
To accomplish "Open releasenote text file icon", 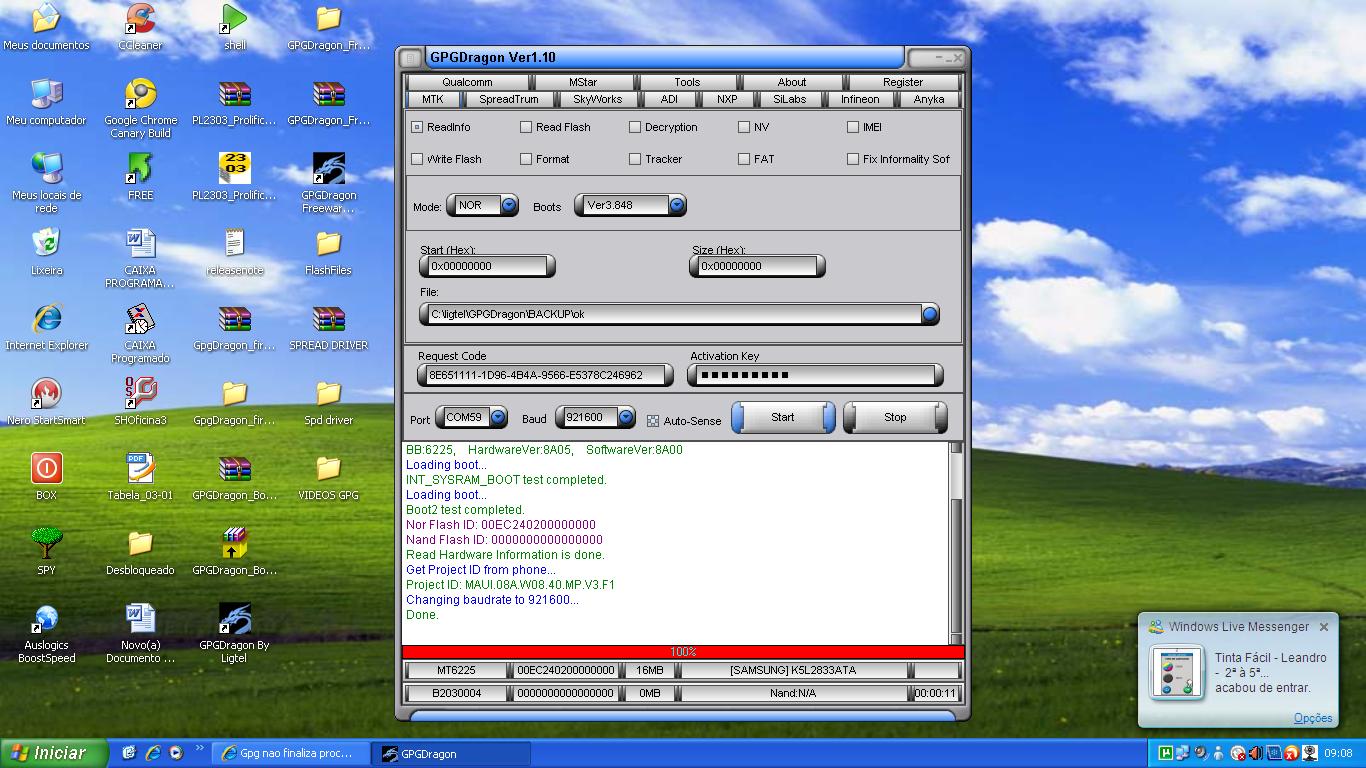I will tap(234, 252).
